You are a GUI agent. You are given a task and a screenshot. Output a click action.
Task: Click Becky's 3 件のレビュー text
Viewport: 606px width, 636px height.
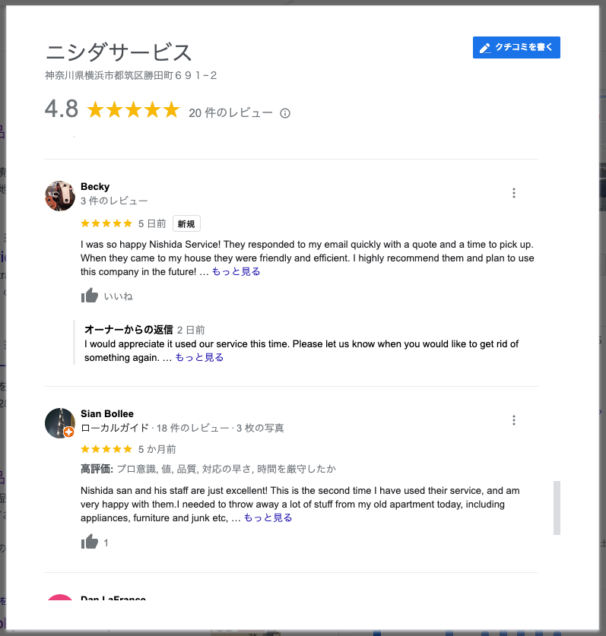[114, 201]
